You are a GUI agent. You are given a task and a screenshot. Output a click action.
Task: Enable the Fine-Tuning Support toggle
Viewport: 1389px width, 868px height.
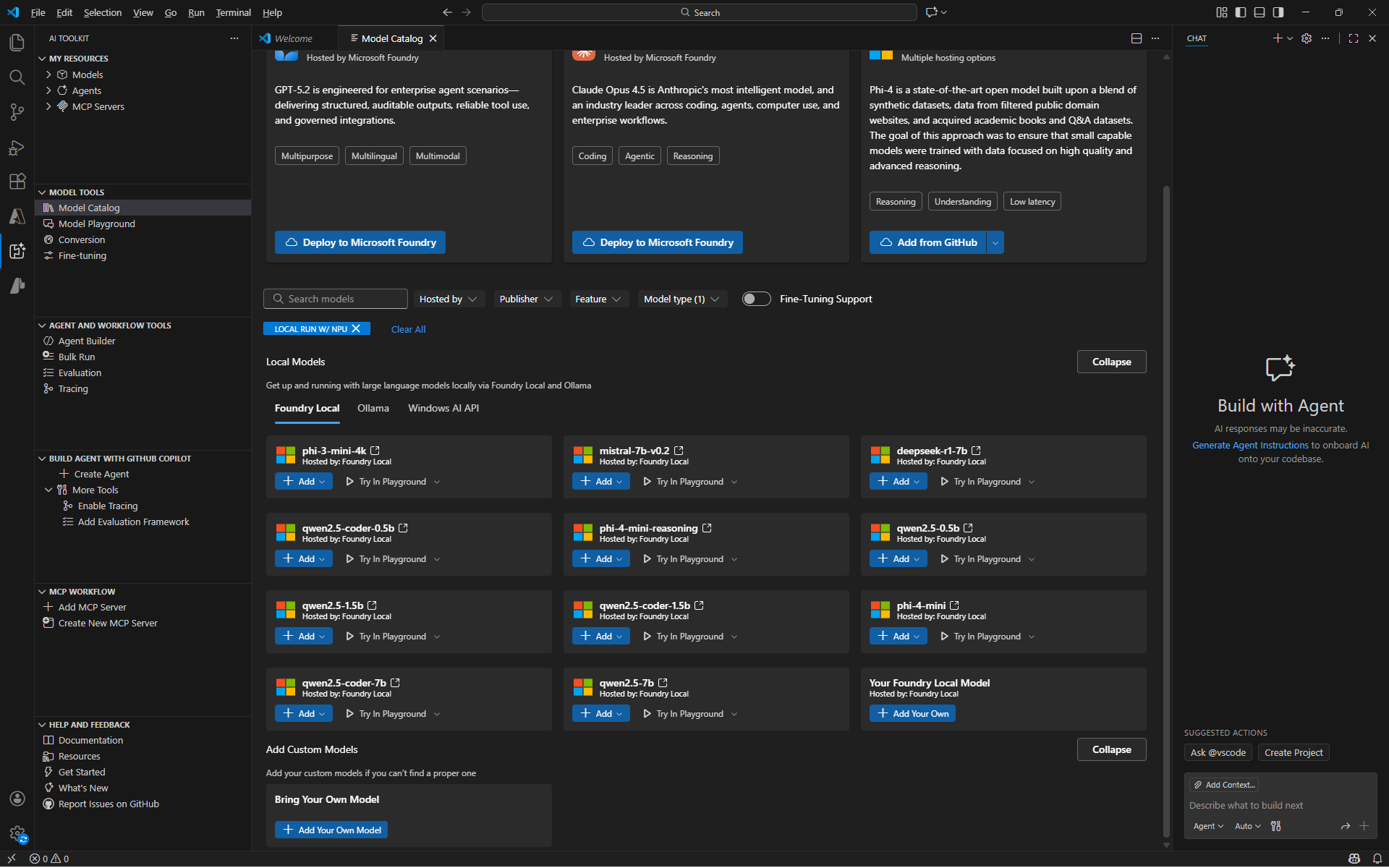pos(756,299)
